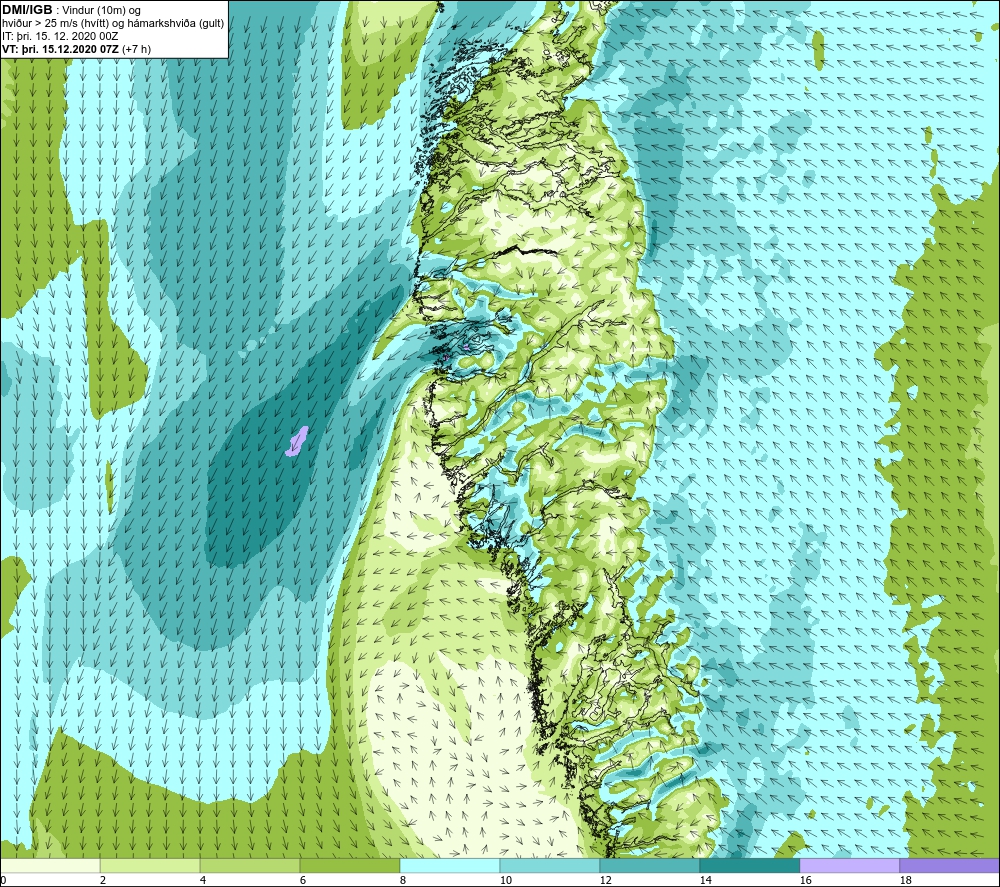The height and width of the screenshot is (887, 1000).
Task: Click the palest 0–2 m/s legend color segment
Action: (50, 866)
